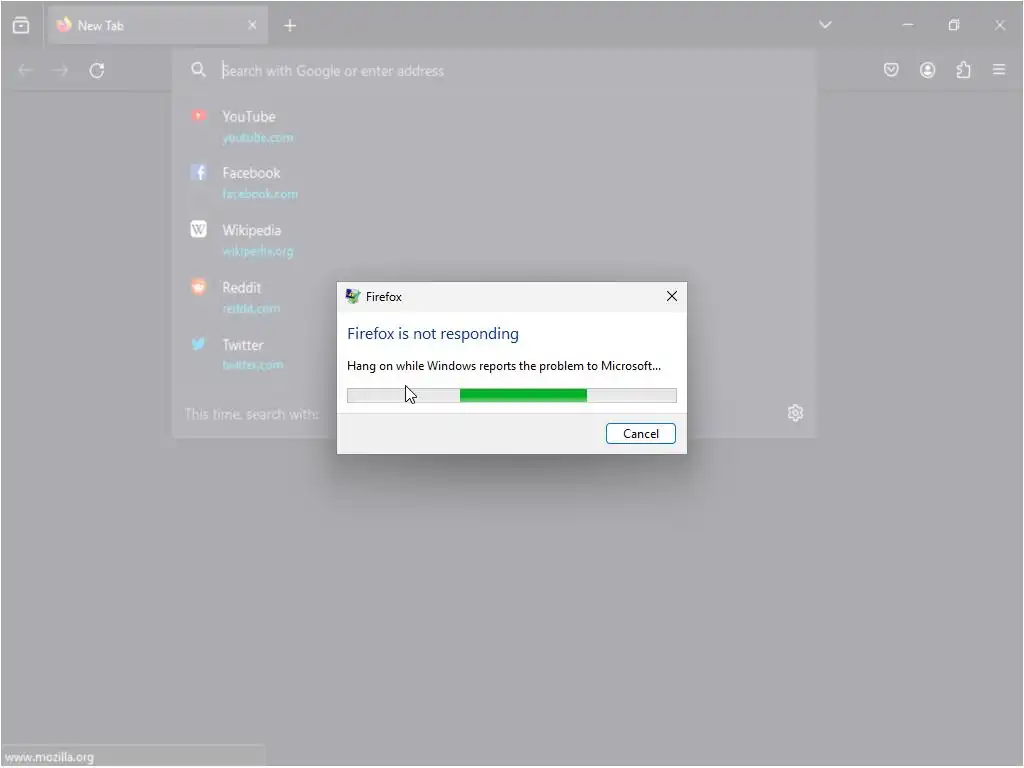Open a new tab with plus button
The height and width of the screenshot is (768, 1024).
coord(290,25)
